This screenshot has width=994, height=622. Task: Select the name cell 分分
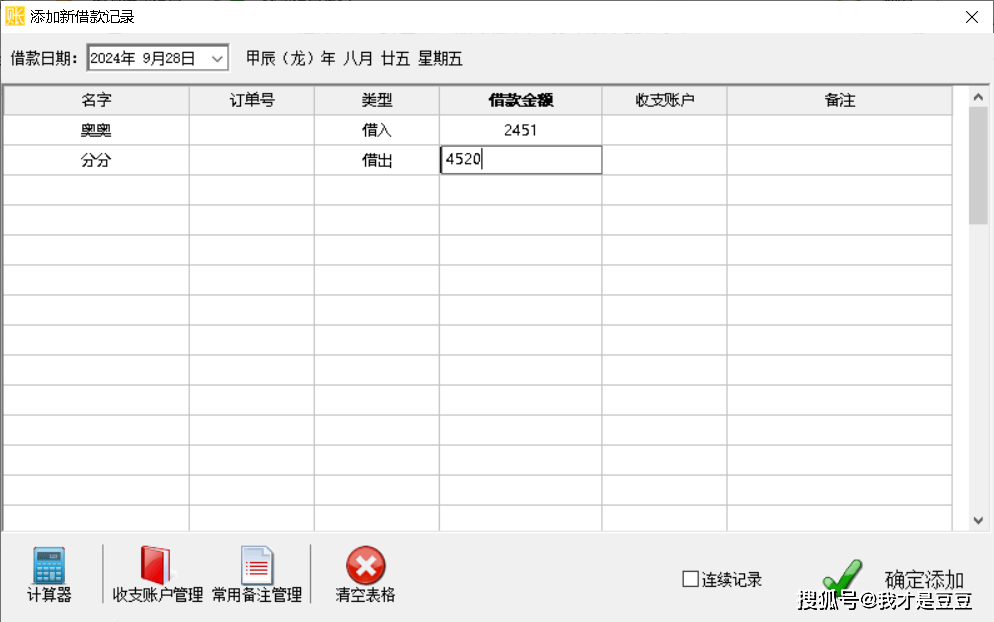(96, 160)
